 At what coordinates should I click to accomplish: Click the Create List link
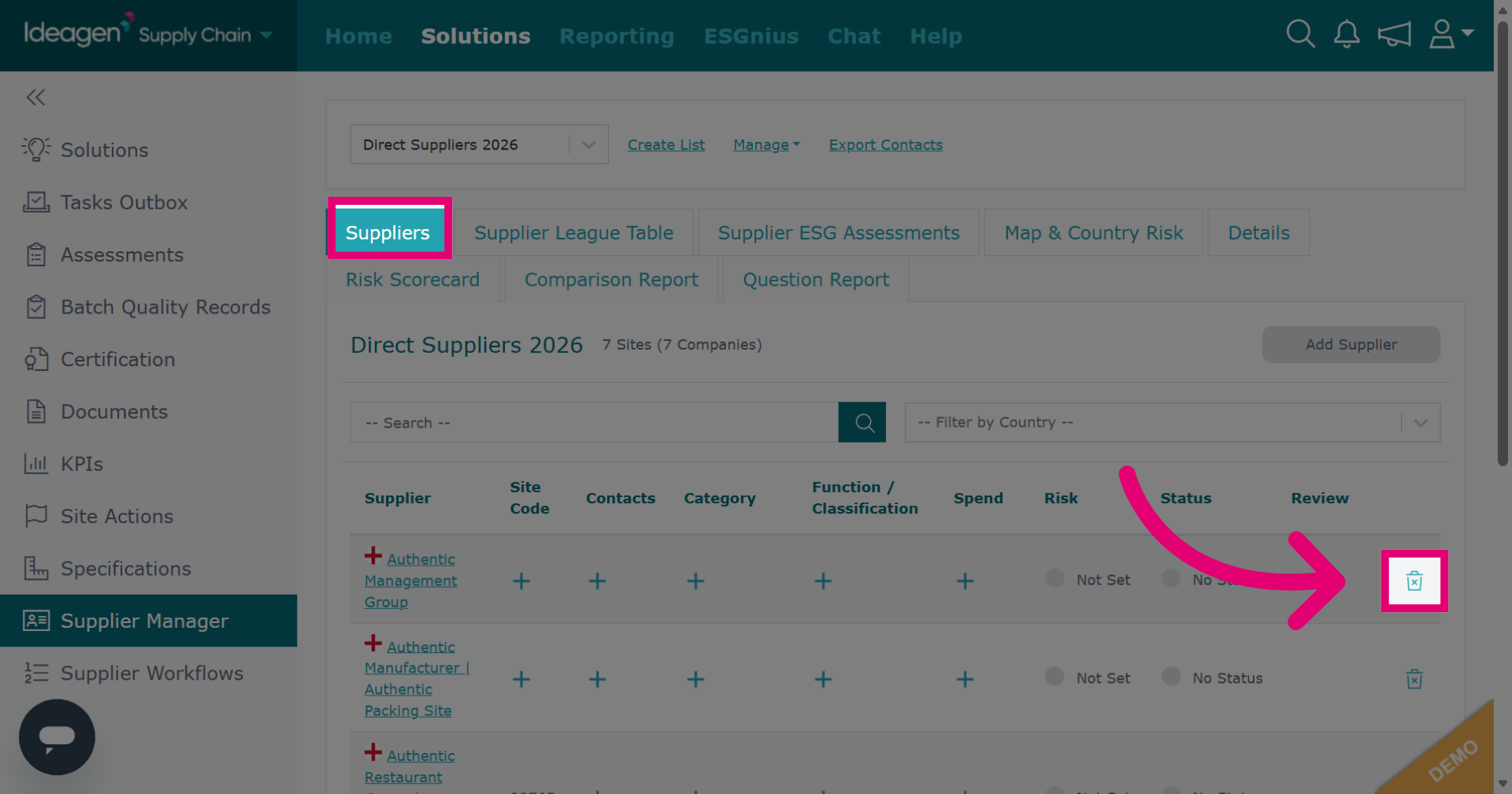(x=666, y=145)
